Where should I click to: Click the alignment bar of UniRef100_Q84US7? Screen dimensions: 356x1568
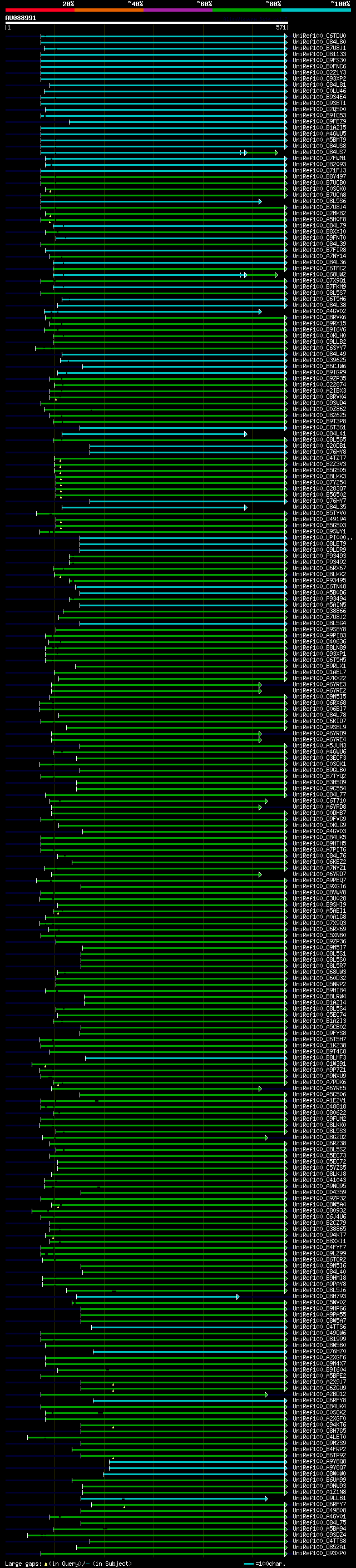(159, 152)
